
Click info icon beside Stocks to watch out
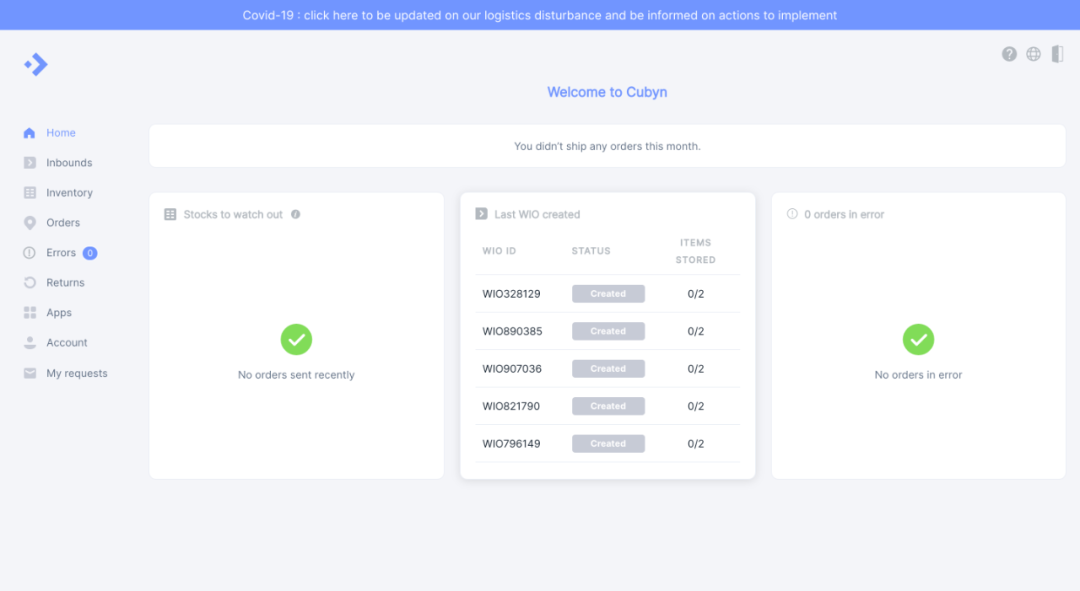295,214
